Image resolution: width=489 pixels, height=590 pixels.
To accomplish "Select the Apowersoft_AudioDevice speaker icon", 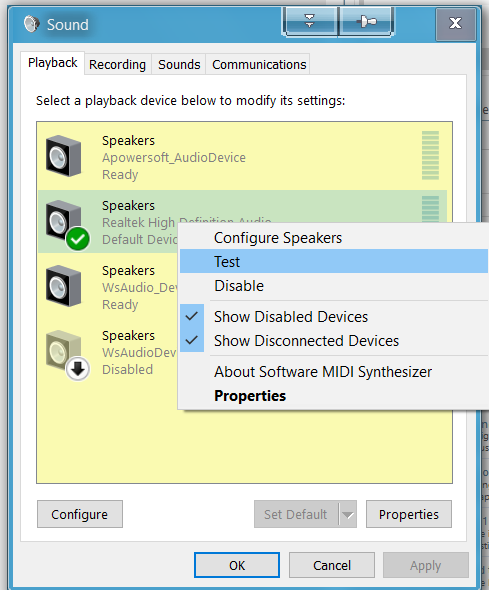I will 63,156.
